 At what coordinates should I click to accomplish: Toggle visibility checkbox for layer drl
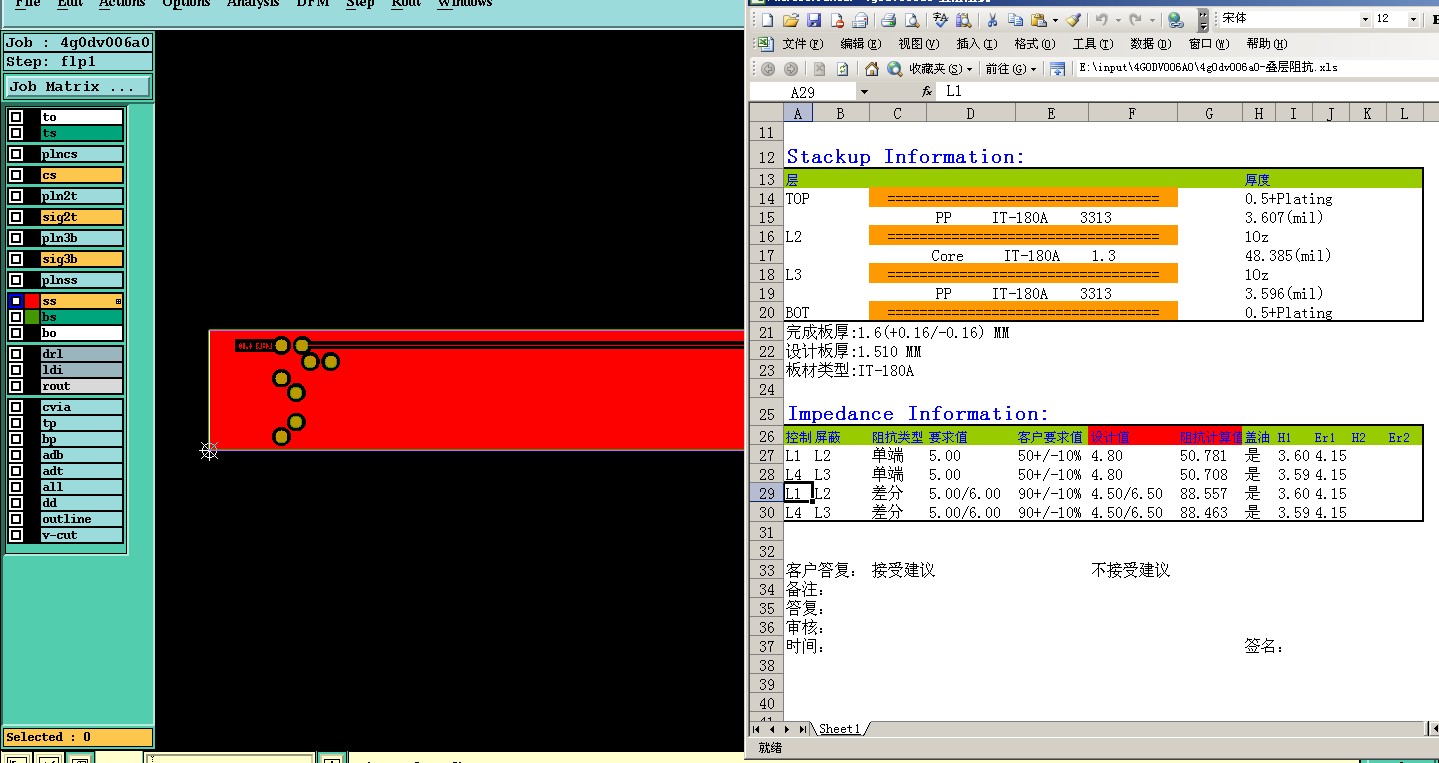pos(16,354)
